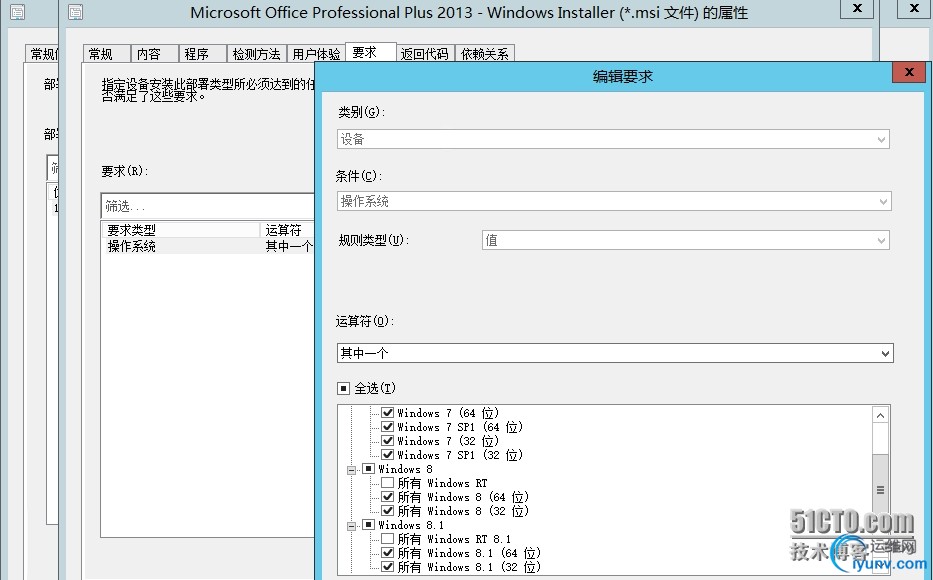Uncheck Windows 7 (64 位)
This screenshot has height=580, width=933.
coord(387,412)
